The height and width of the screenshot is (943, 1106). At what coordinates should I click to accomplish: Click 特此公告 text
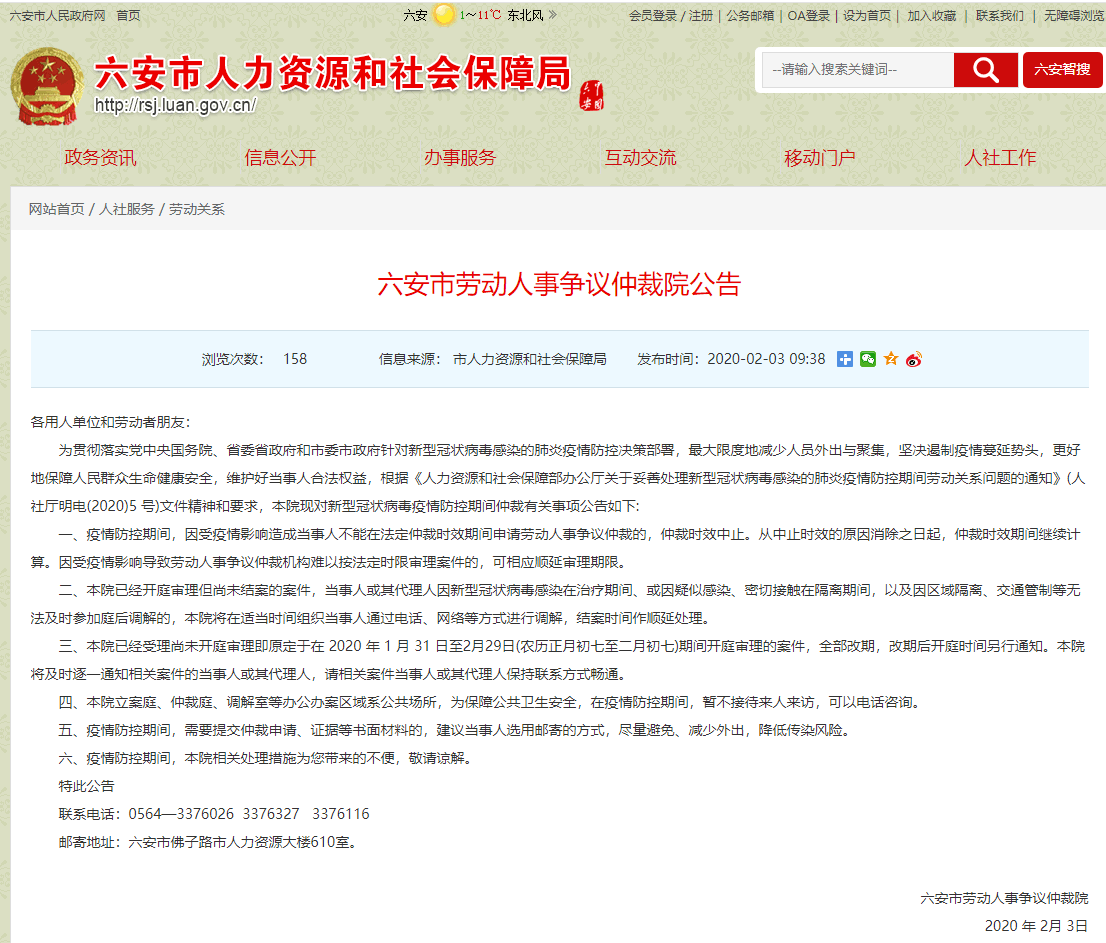coord(86,786)
